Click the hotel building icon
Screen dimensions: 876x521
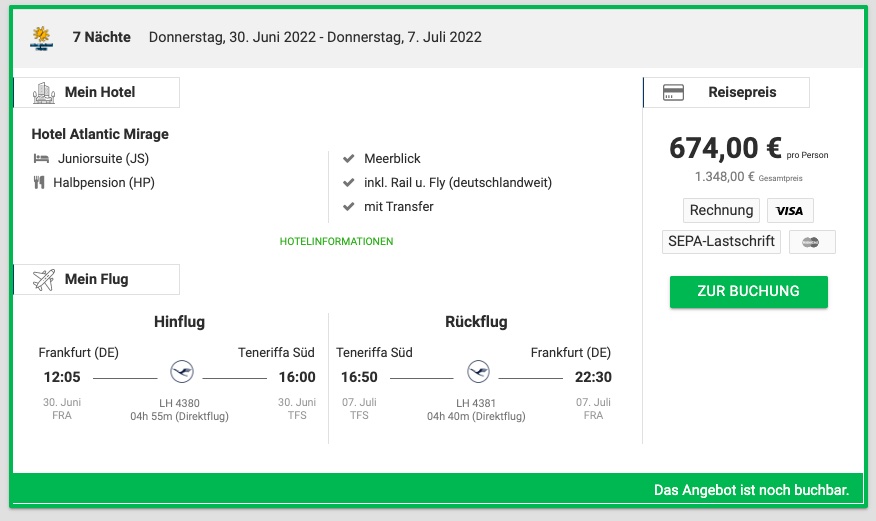[x=44, y=93]
